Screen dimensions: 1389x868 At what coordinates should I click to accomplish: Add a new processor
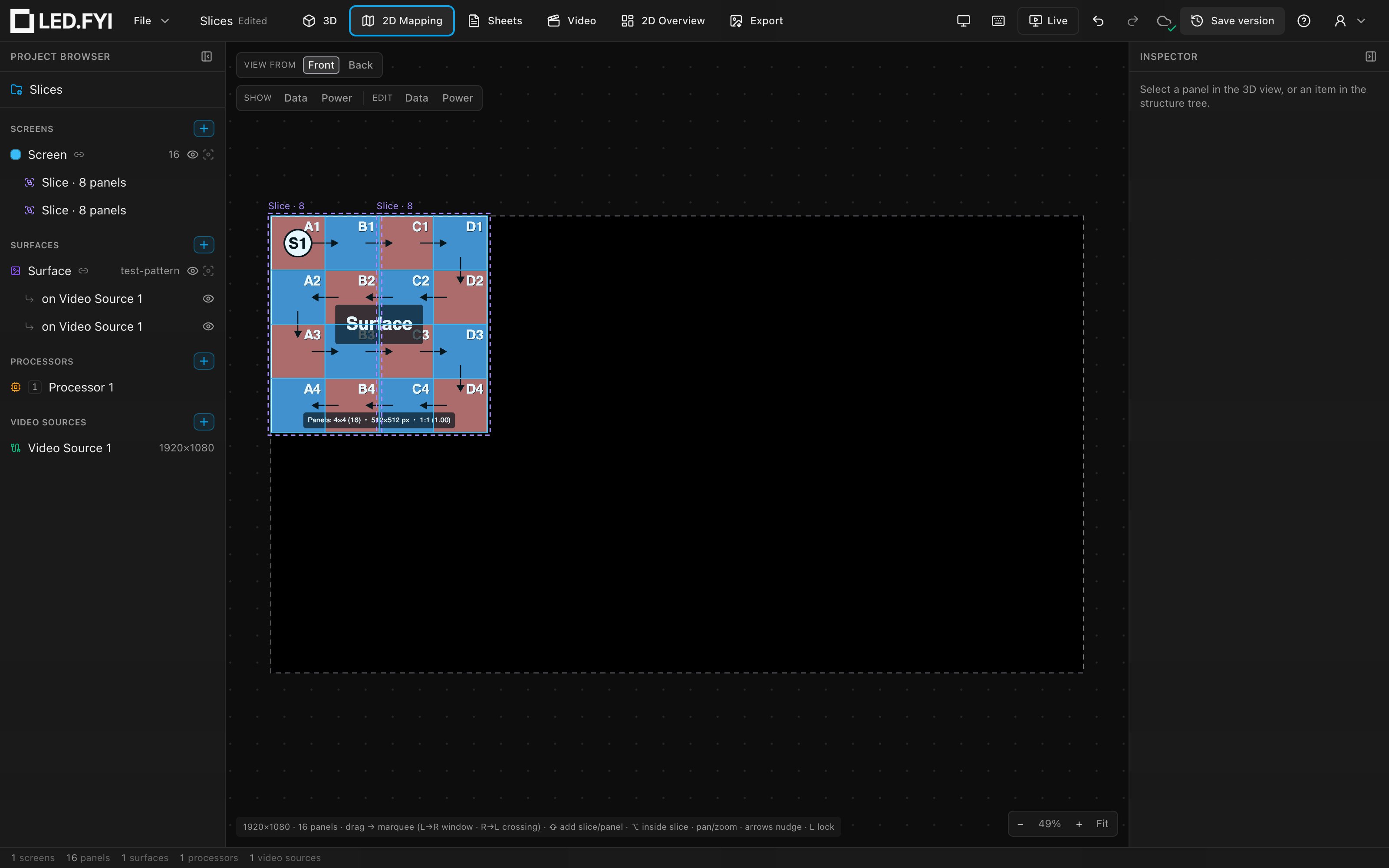point(204,361)
